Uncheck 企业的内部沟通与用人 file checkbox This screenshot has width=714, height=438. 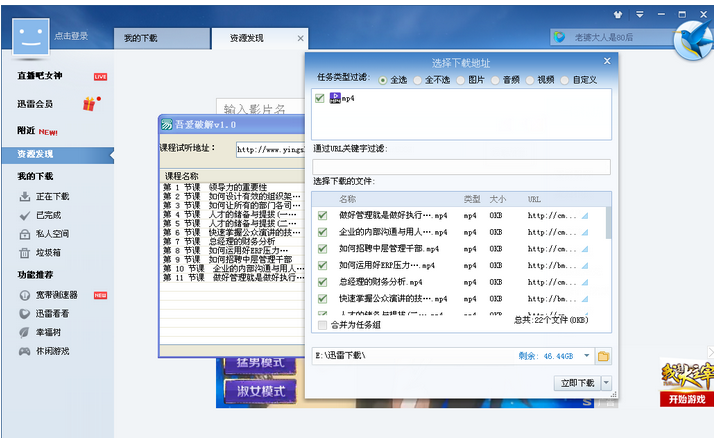[x=322, y=232]
